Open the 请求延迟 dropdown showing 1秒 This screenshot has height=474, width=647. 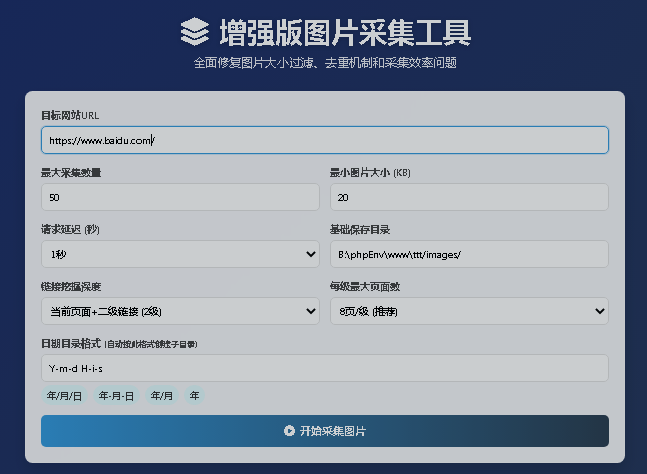pos(180,254)
